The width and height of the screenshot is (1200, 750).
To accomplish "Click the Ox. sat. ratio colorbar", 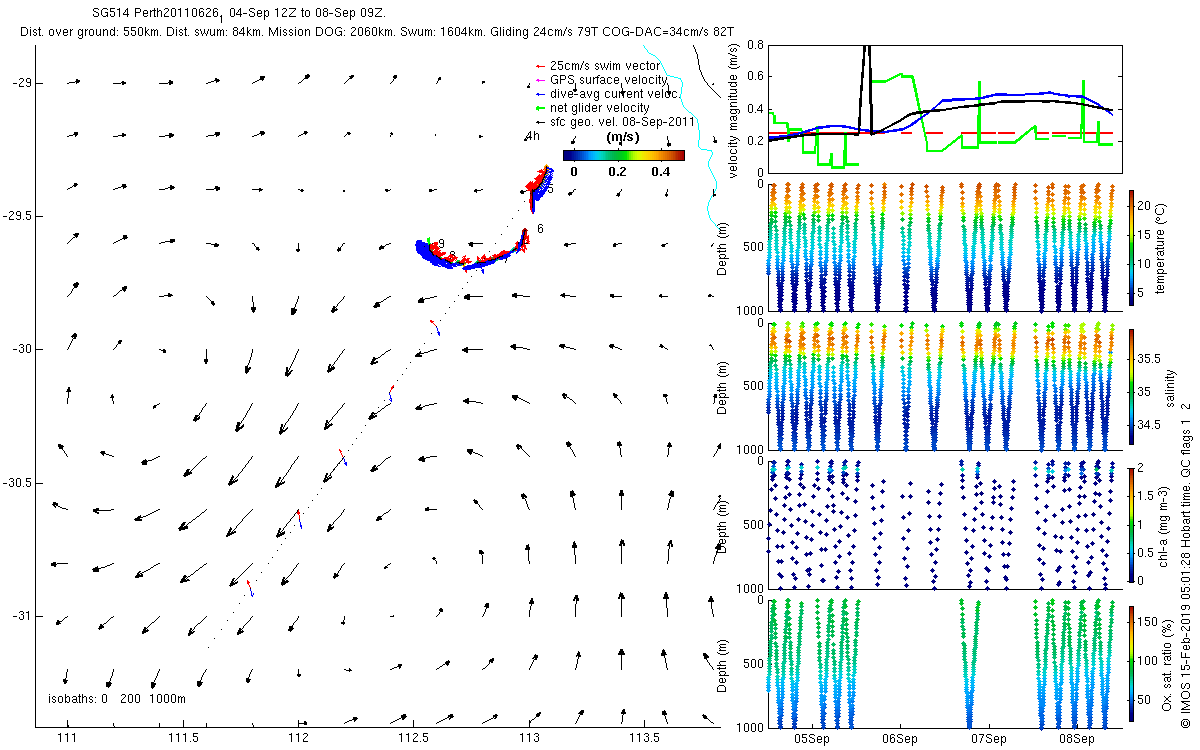I will click(1132, 665).
